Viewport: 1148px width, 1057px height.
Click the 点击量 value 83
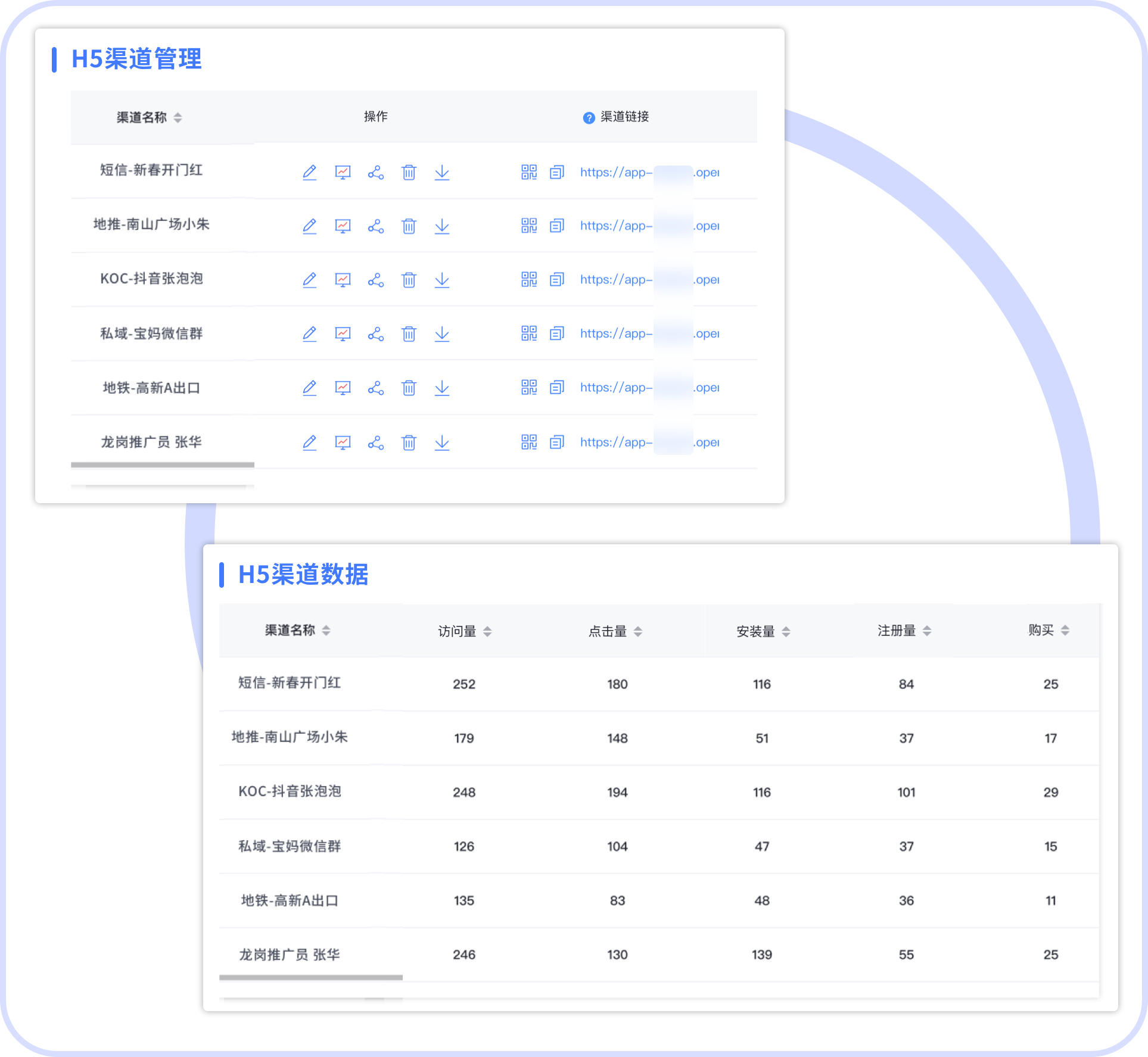(617, 901)
